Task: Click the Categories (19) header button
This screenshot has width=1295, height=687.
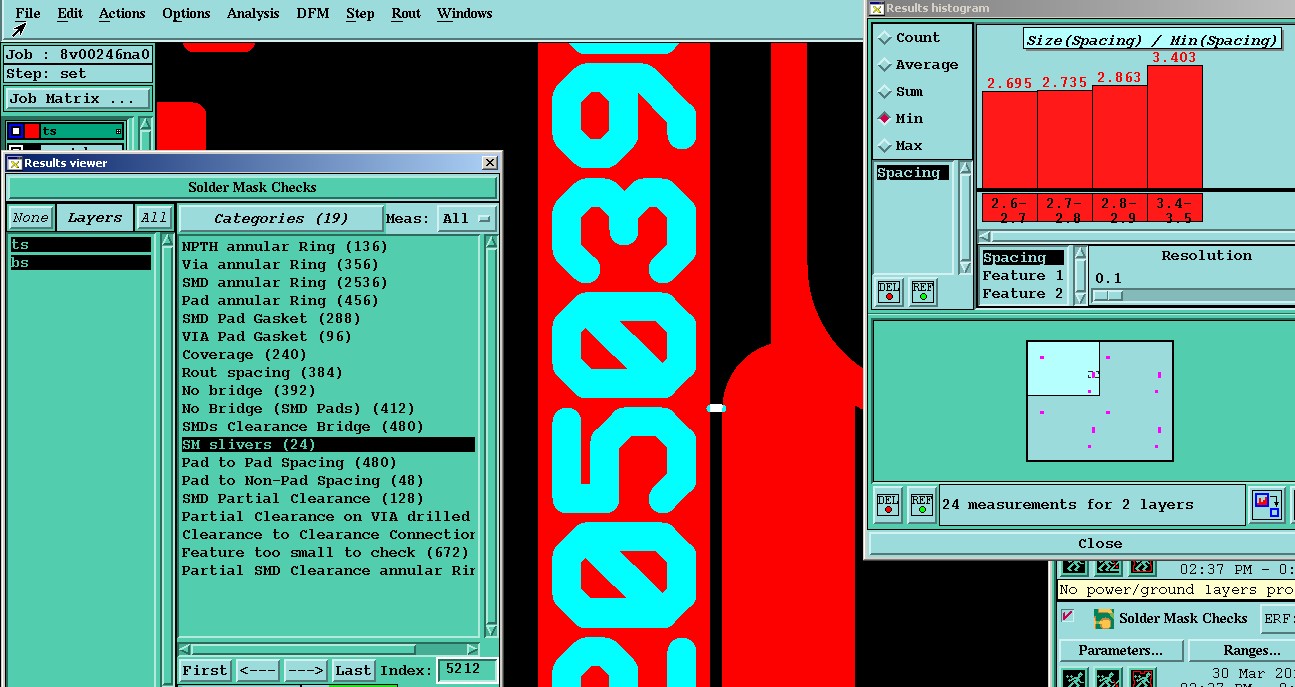Action: pyautogui.click(x=281, y=217)
